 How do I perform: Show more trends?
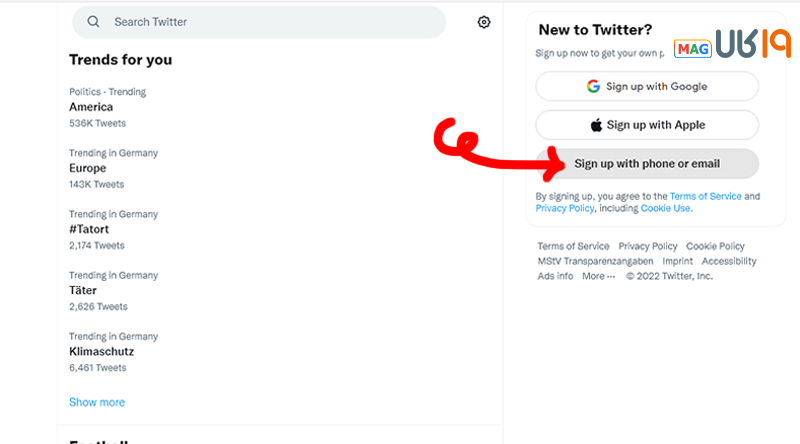(97, 402)
